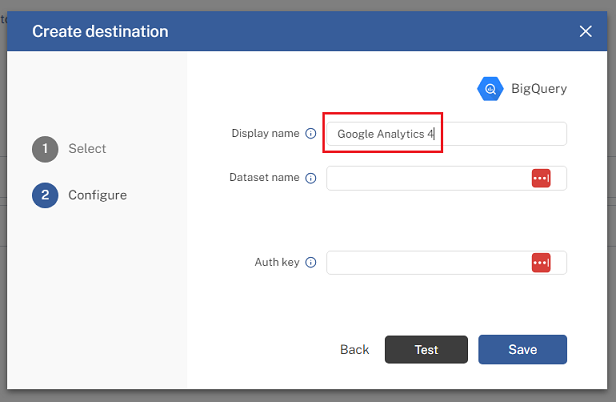
Task: Click the Display name label
Action: (265, 134)
